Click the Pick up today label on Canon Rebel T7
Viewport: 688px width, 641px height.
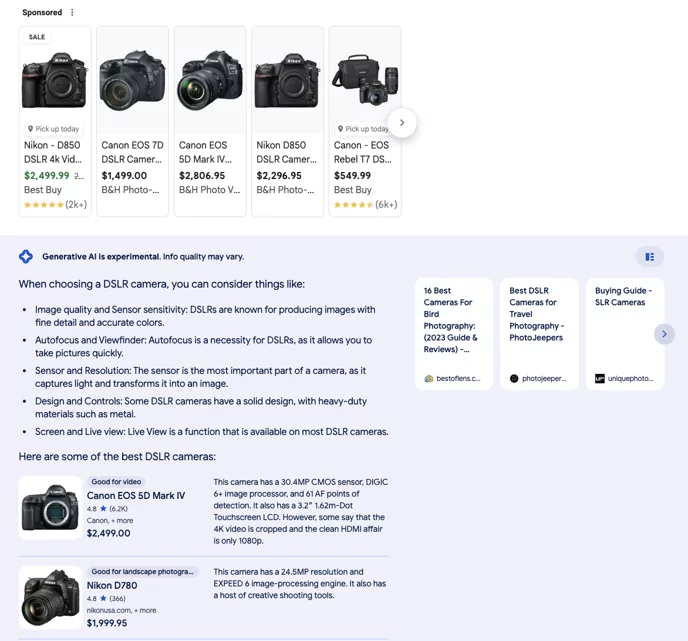[362, 129]
